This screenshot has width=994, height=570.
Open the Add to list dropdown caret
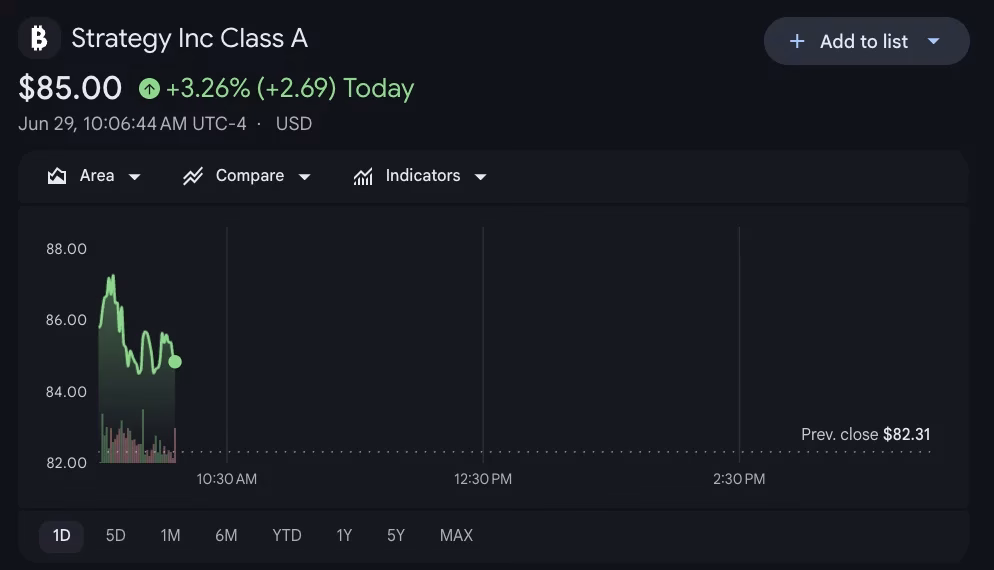tap(933, 41)
